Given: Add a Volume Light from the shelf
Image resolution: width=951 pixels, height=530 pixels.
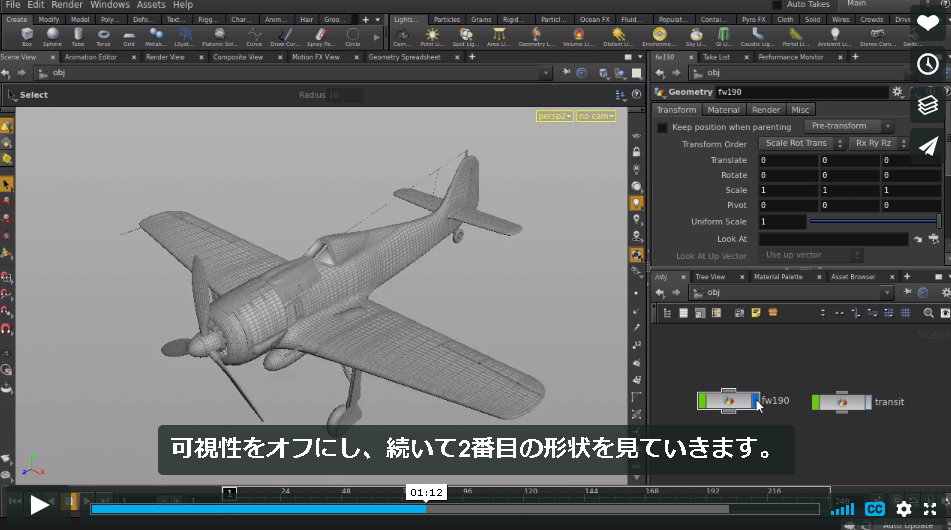Looking at the screenshot, I should pos(579,36).
